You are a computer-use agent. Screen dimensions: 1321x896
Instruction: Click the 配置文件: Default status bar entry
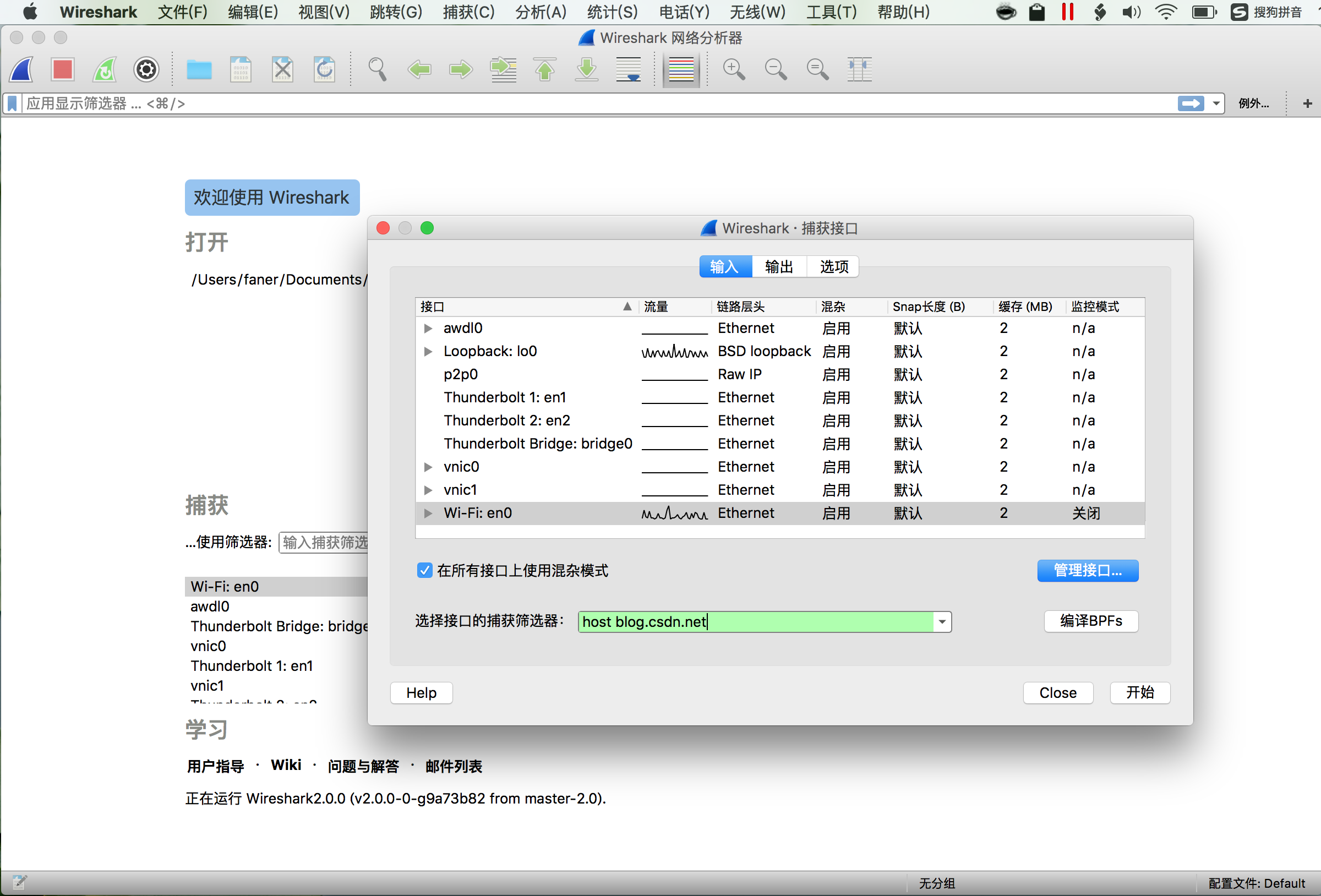click(1256, 883)
